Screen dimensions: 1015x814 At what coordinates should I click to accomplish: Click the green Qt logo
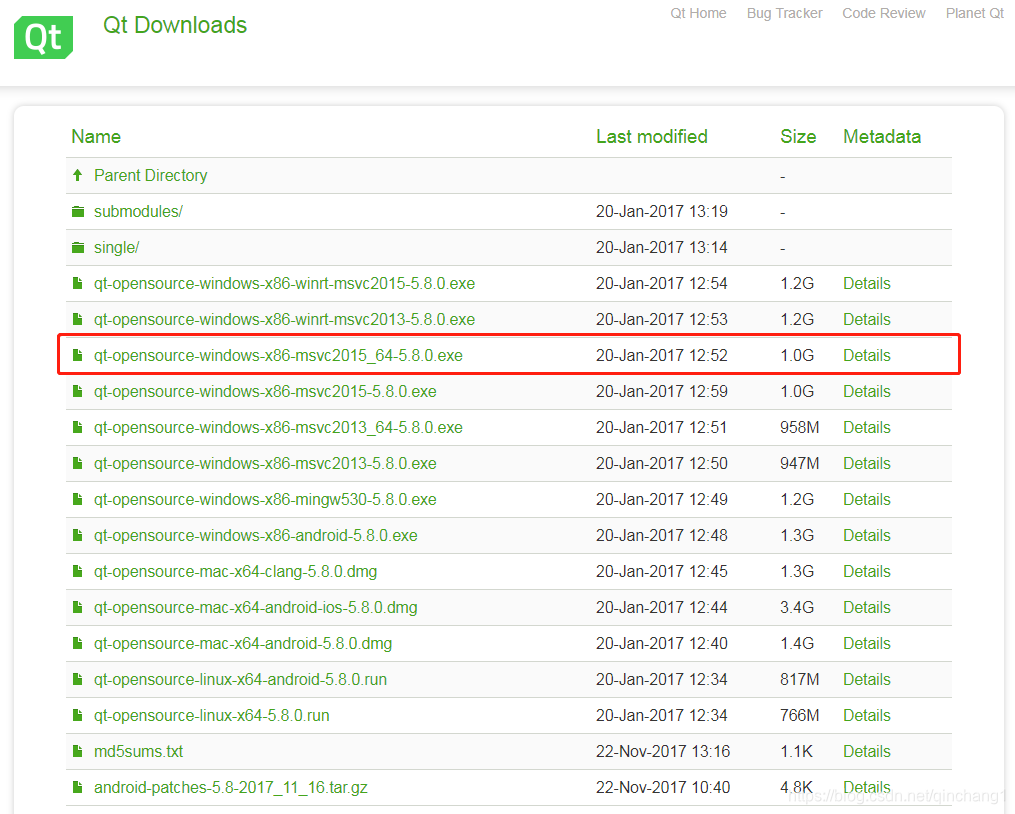[43, 38]
